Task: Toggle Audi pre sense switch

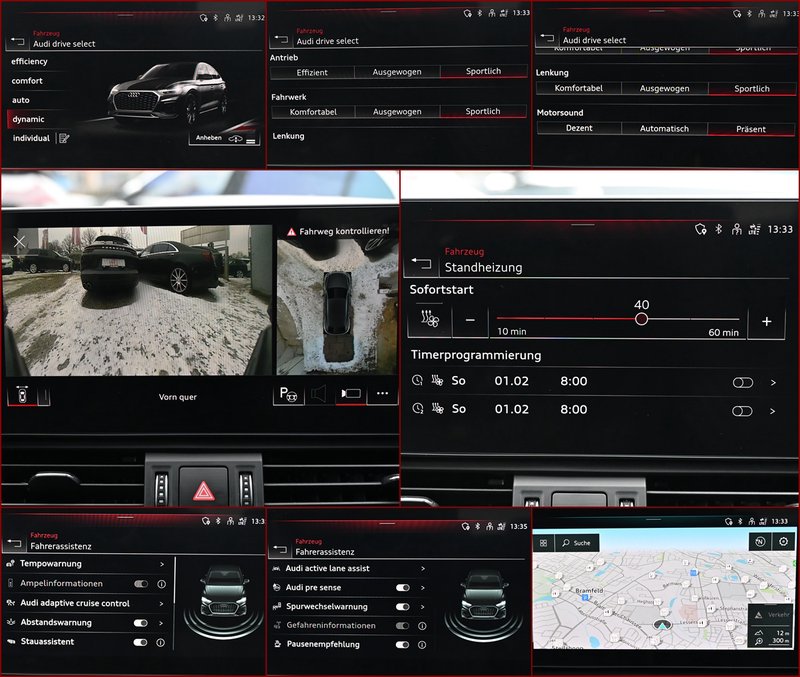Action: [402, 587]
